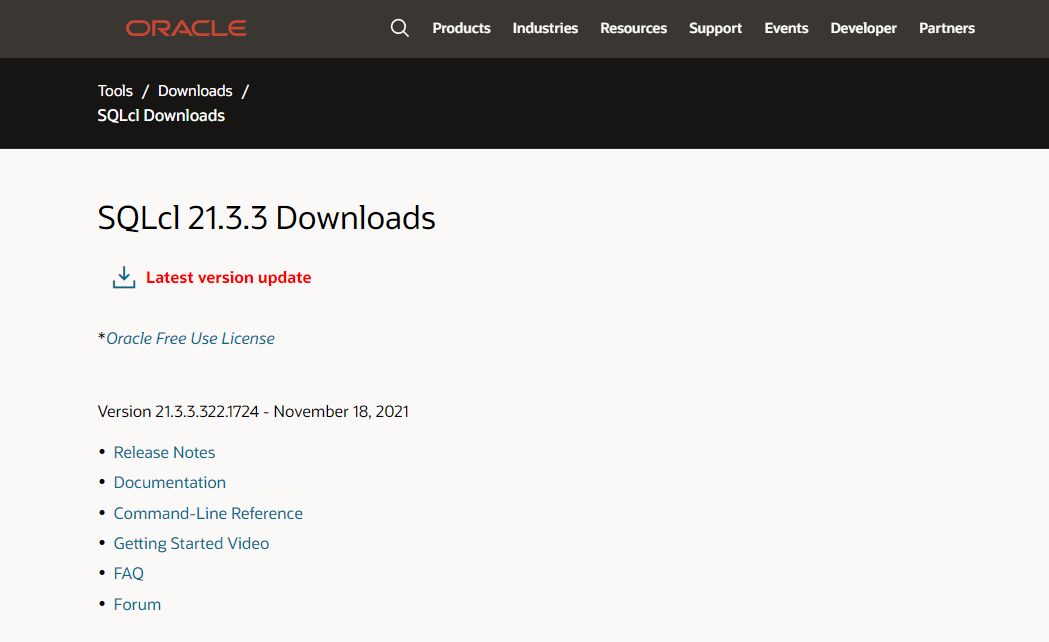Open Command-Line Reference link
1049x642 pixels.
(x=208, y=514)
